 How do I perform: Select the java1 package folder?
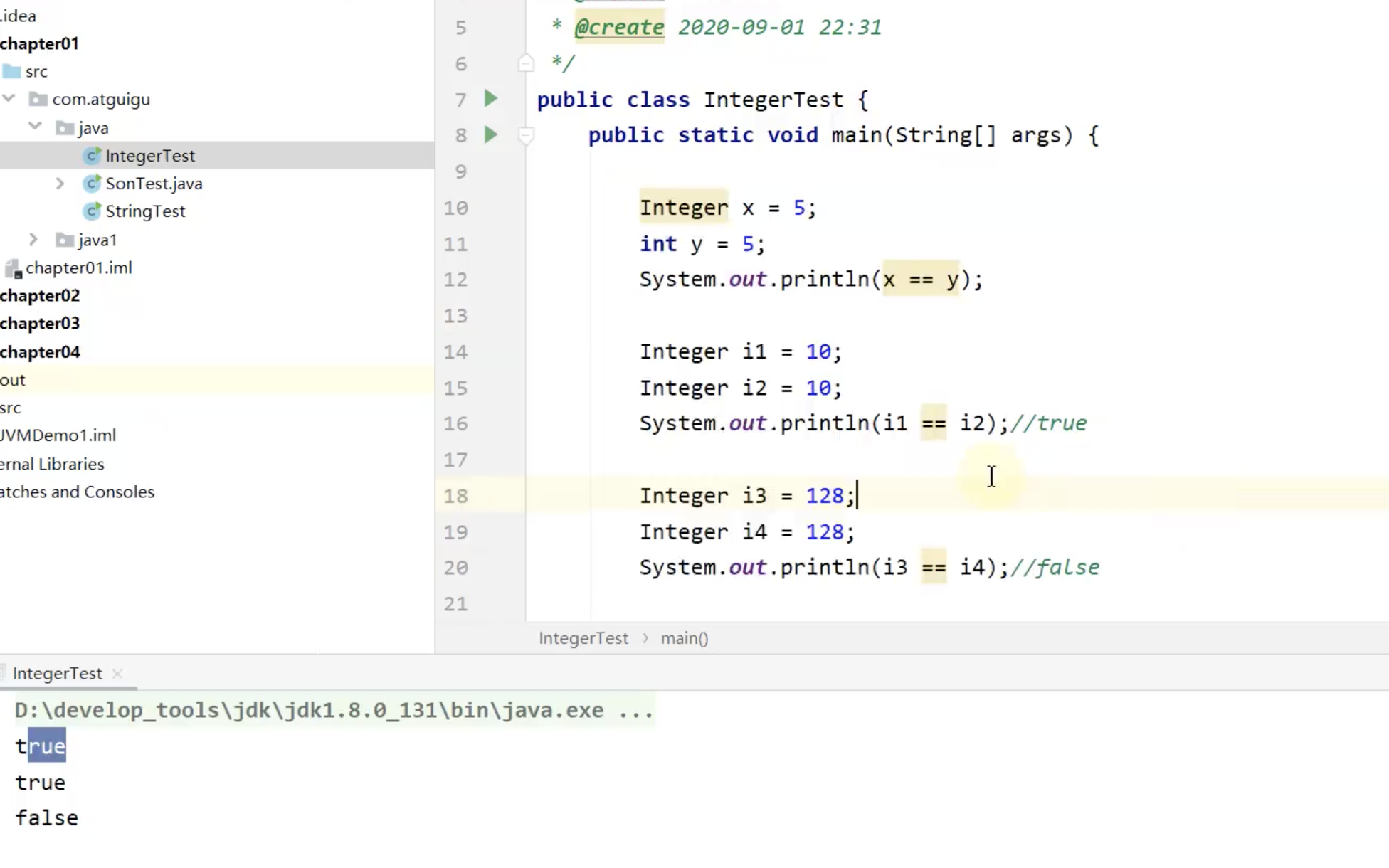(x=97, y=240)
